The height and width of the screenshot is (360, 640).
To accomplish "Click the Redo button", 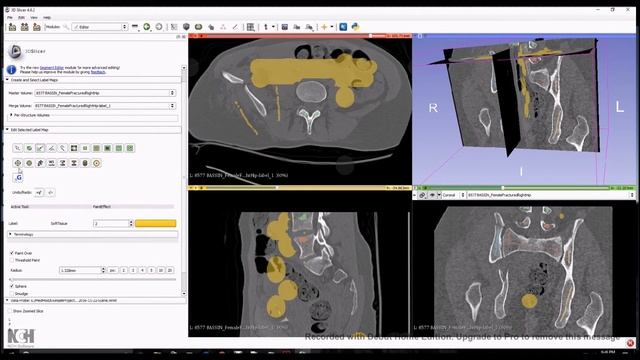I will pos(51,192).
